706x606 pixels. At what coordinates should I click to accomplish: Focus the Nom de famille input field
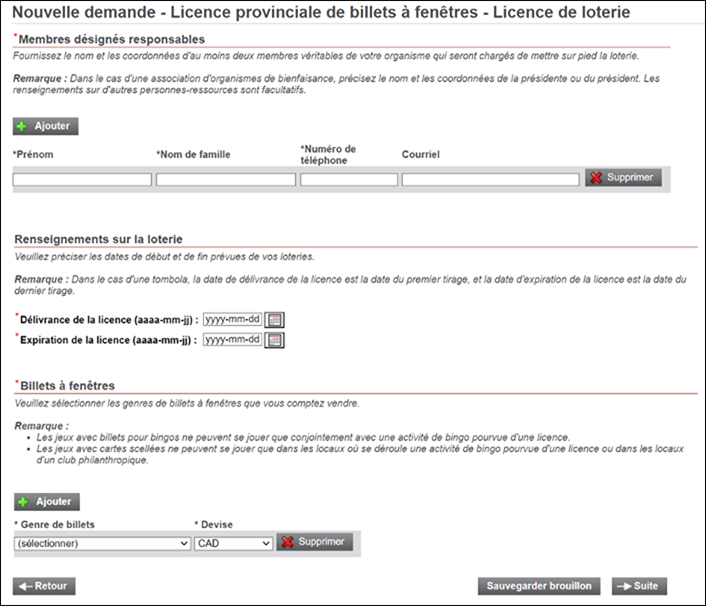pyautogui.click(x=226, y=180)
